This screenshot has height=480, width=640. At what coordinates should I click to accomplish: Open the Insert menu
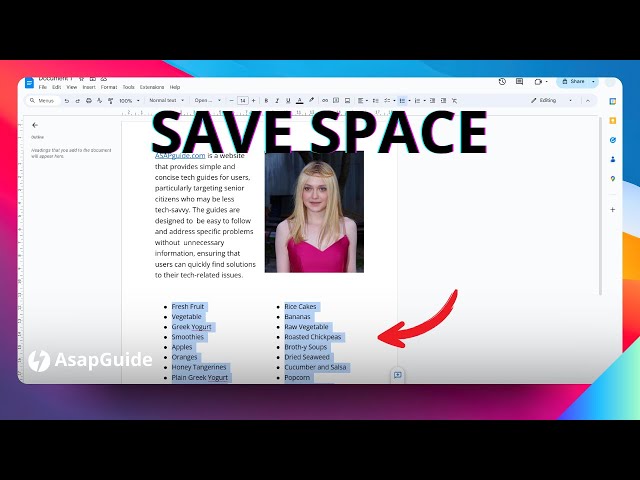(89, 87)
